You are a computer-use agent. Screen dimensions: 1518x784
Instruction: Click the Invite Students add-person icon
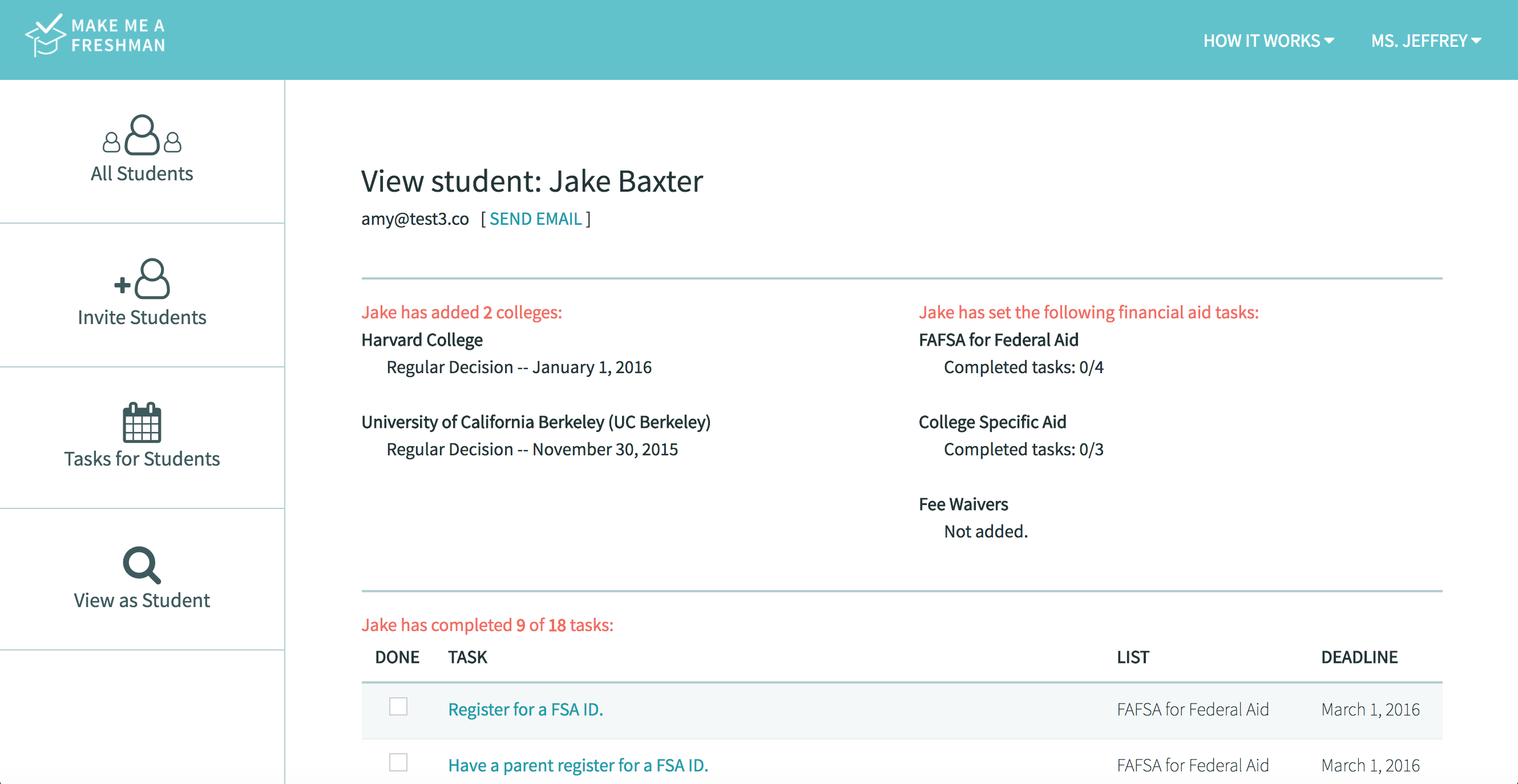coord(143,278)
